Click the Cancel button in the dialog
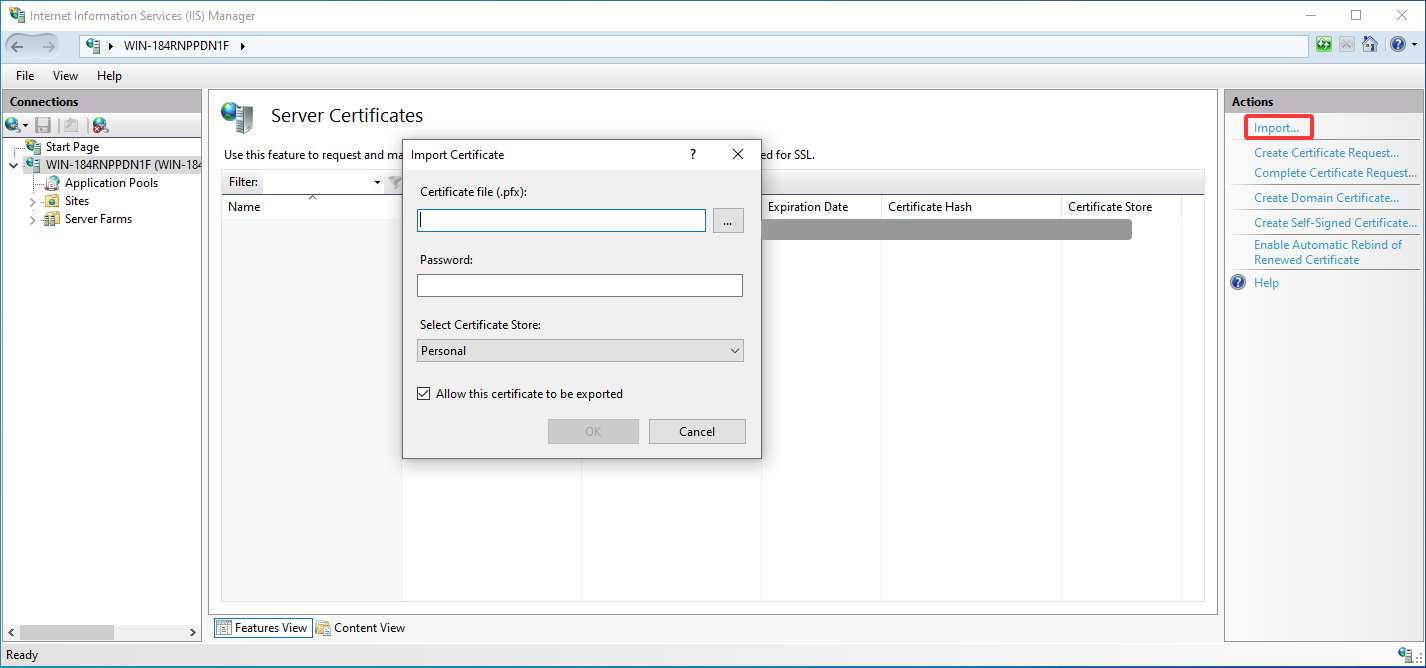The width and height of the screenshot is (1426, 668). click(697, 432)
